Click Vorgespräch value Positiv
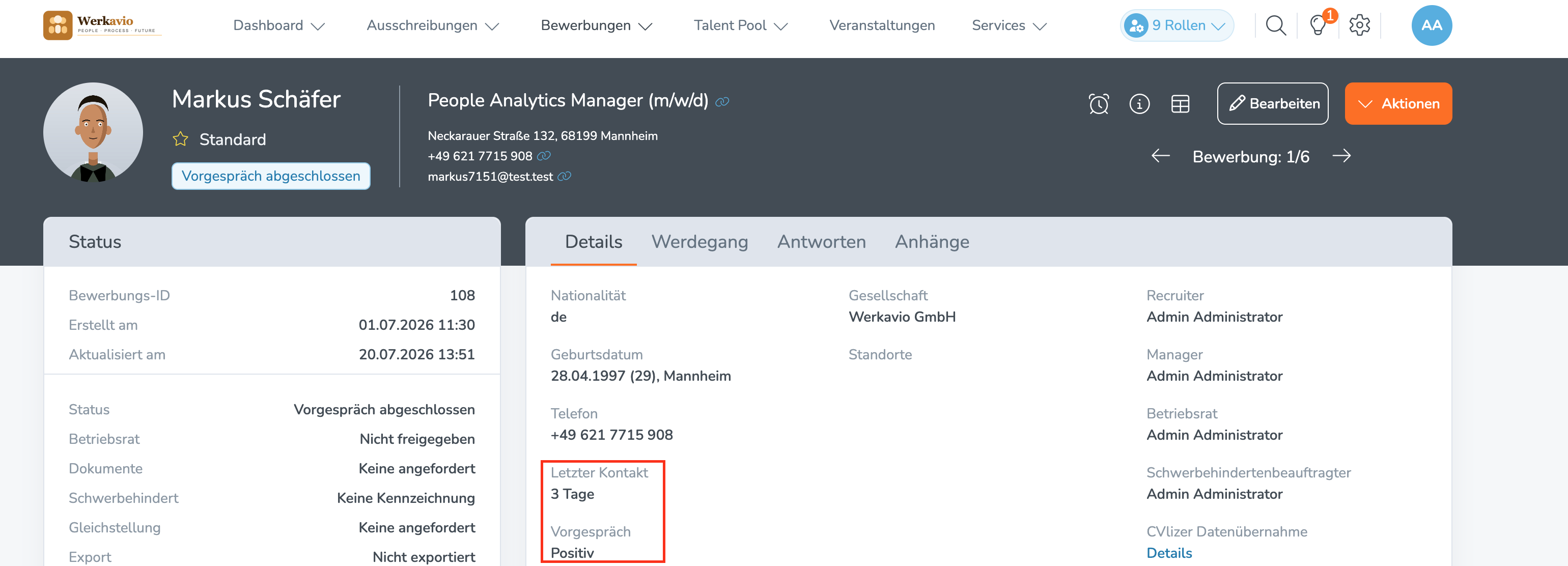Image resolution: width=1568 pixels, height=566 pixels. pyautogui.click(x=572, y=553)
